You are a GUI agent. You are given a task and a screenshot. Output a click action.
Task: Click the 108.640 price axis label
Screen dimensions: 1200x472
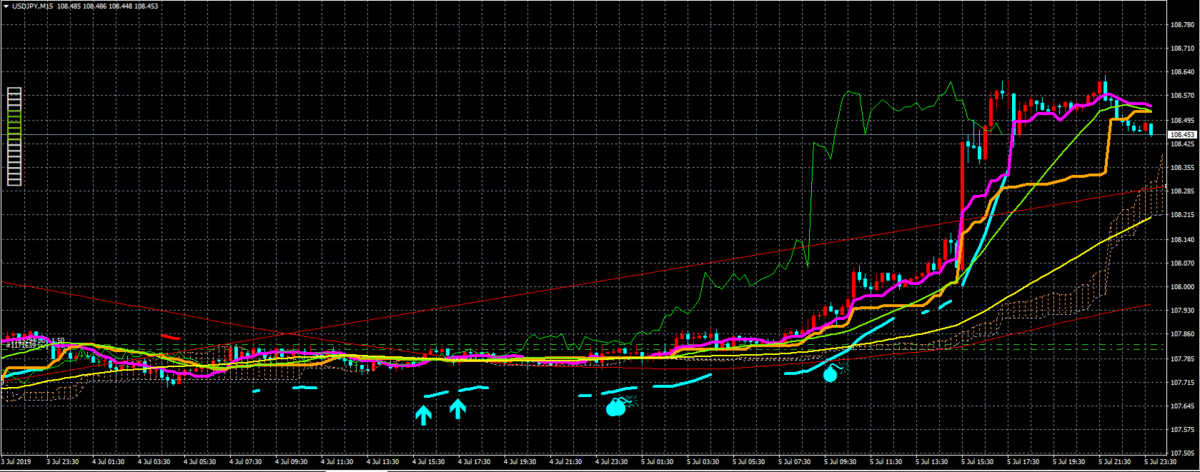(x=1182, y=71)
